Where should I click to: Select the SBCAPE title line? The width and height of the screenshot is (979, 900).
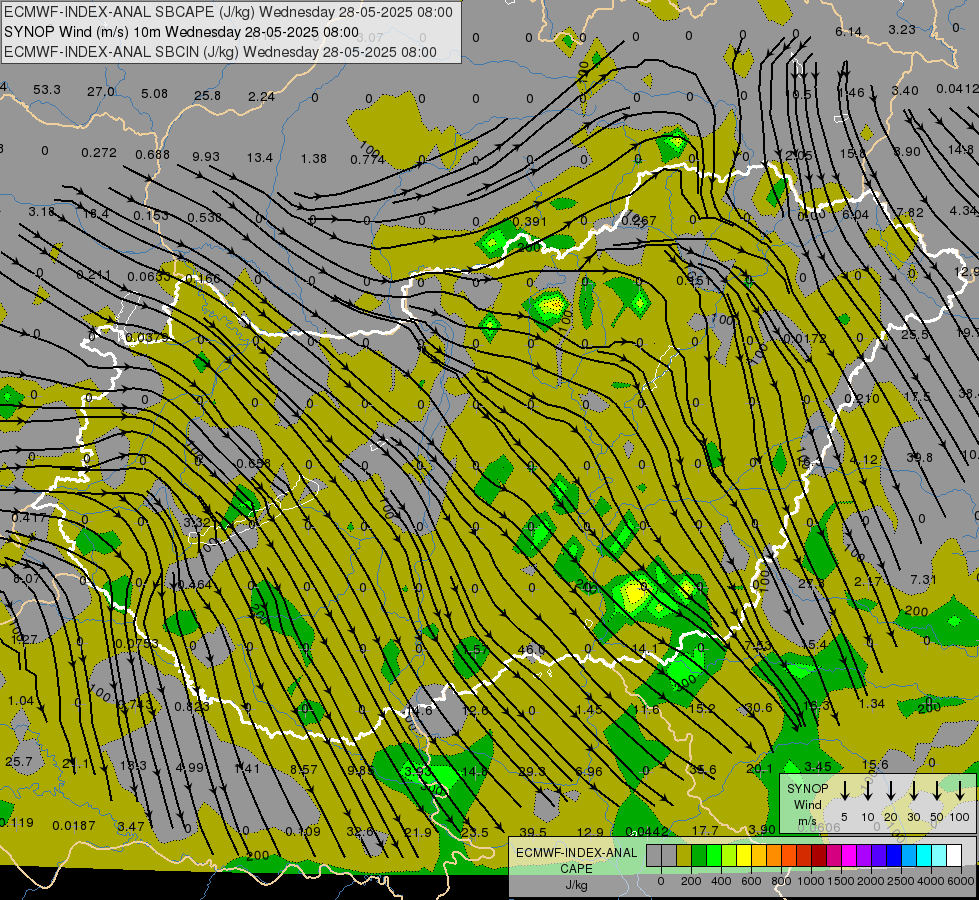pyautogui.click(x=229, y=12)
